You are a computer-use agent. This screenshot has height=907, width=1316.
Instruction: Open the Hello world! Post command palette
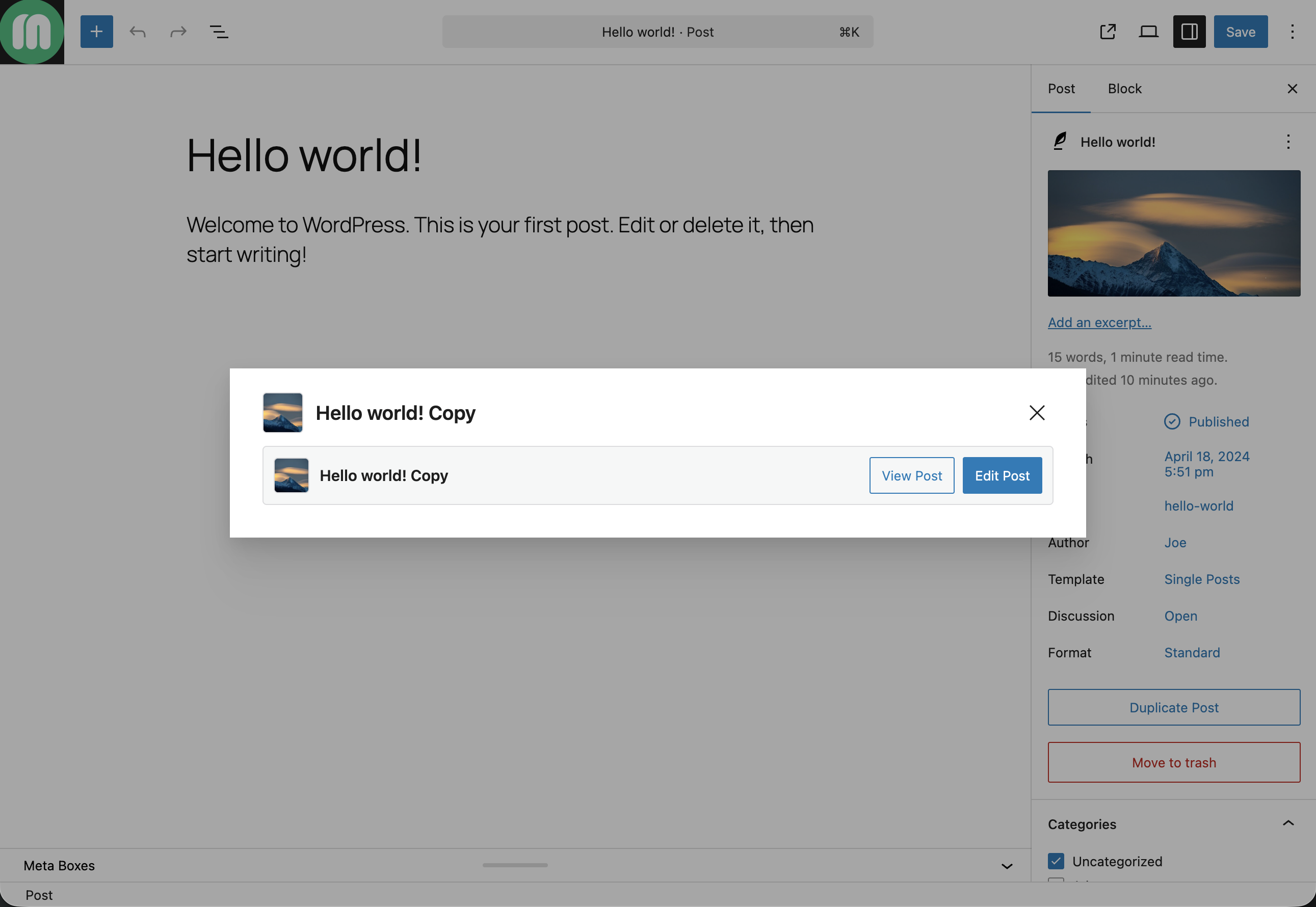(657, 32)
